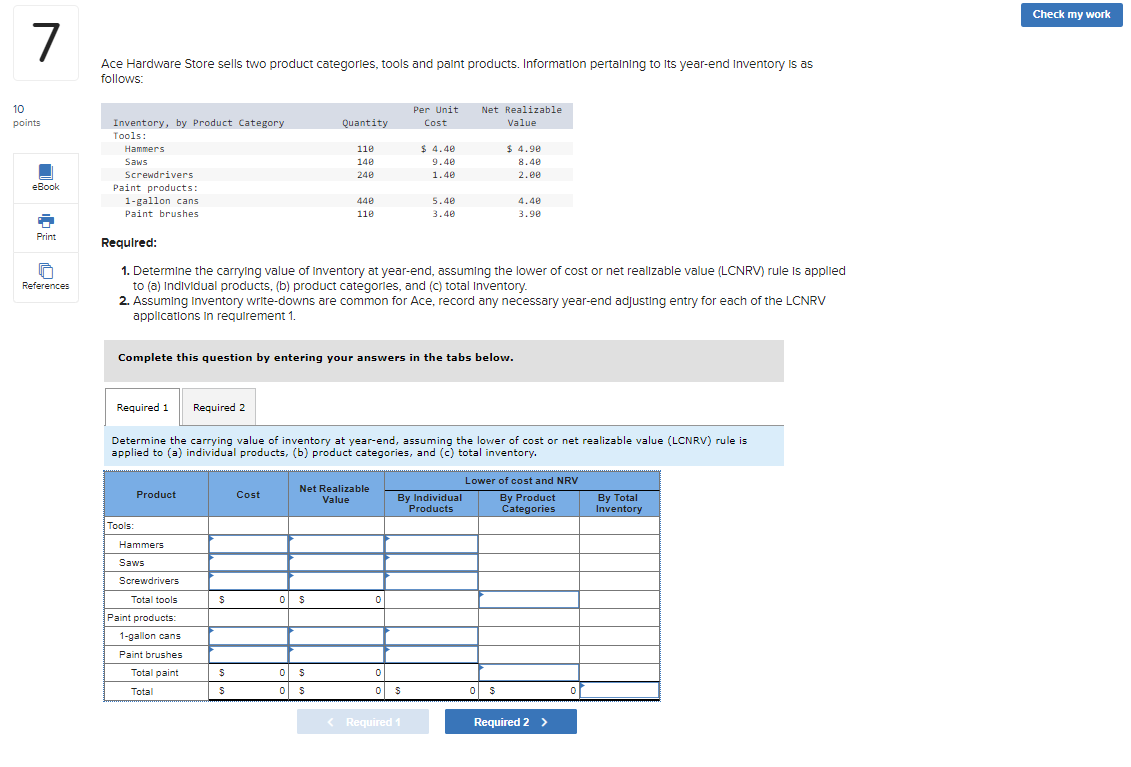
Task: Select the Saws Cost input cell
Action: tap(249, 562)
